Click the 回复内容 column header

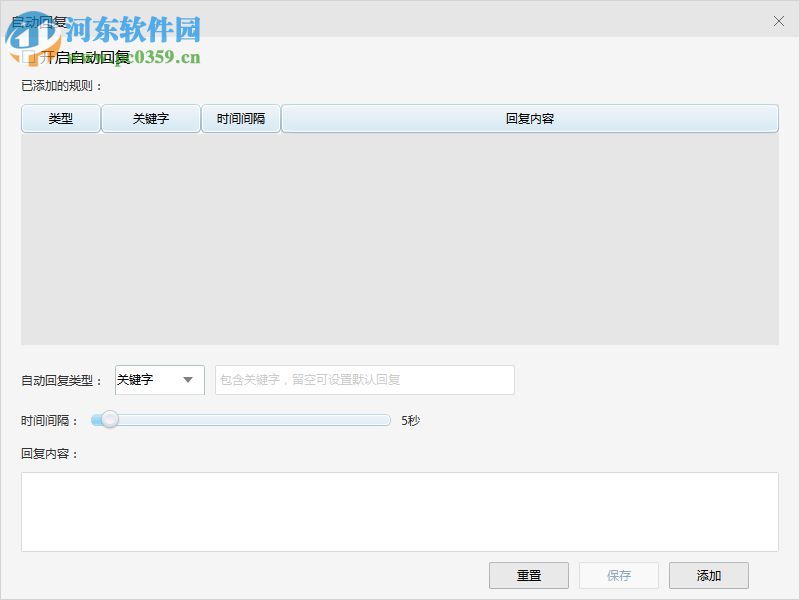532,118
